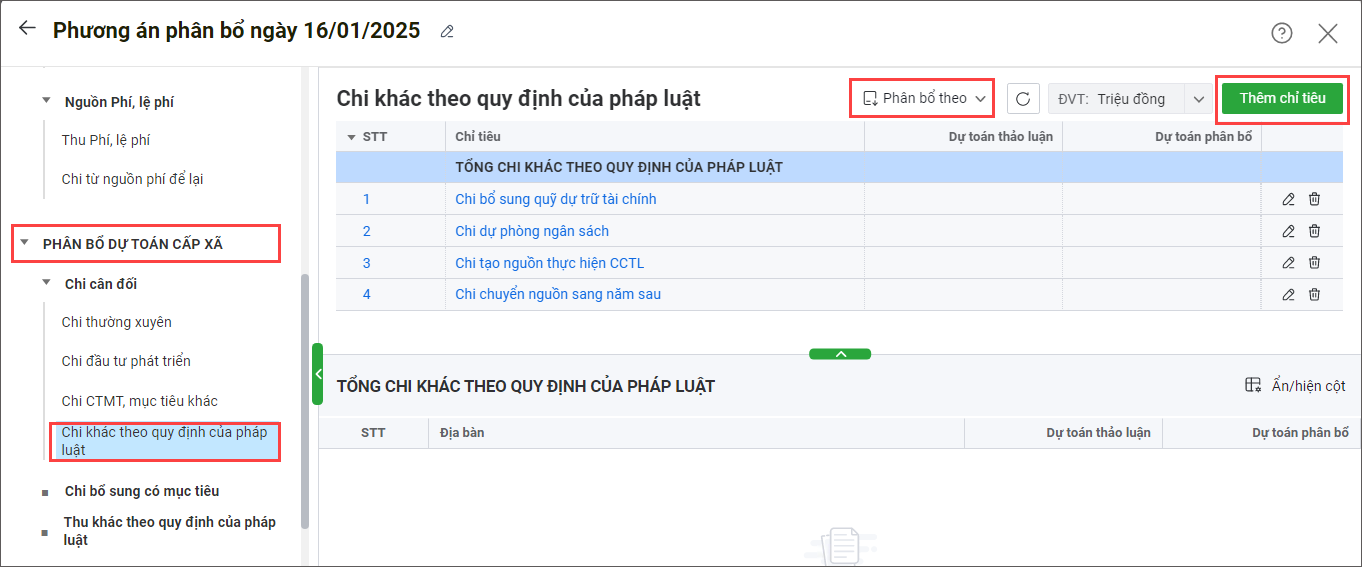Click the green sidebar collapse handle

317,374
